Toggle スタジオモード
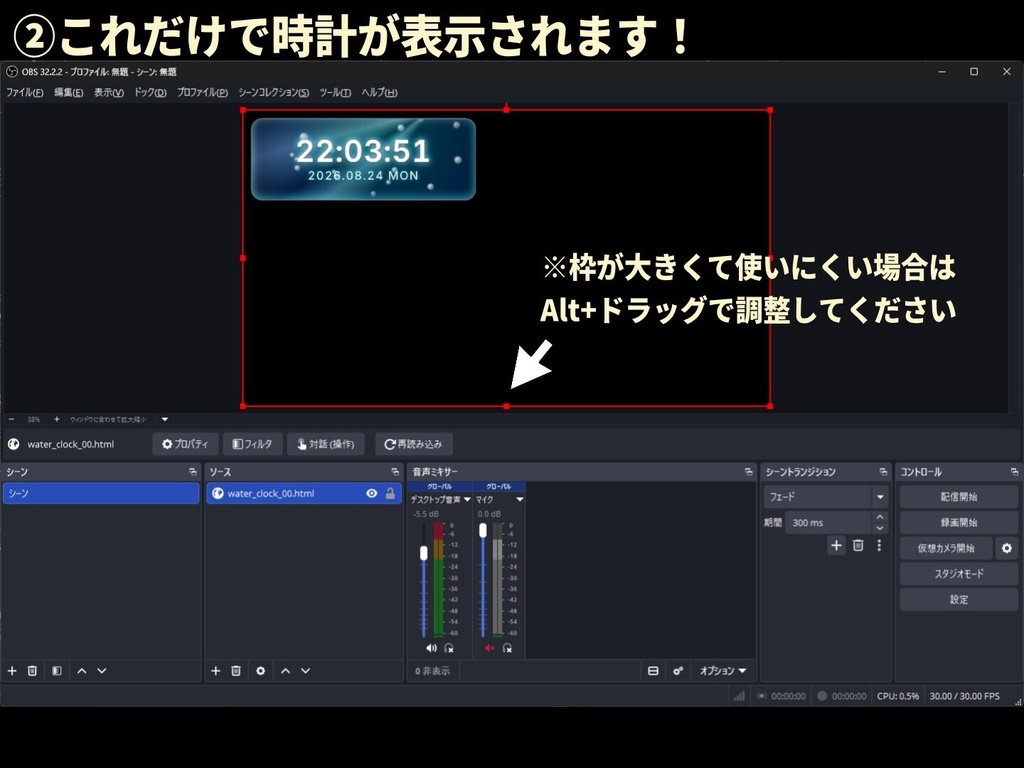Viewport: 1024px width, 768px height. tap(959, 573)
